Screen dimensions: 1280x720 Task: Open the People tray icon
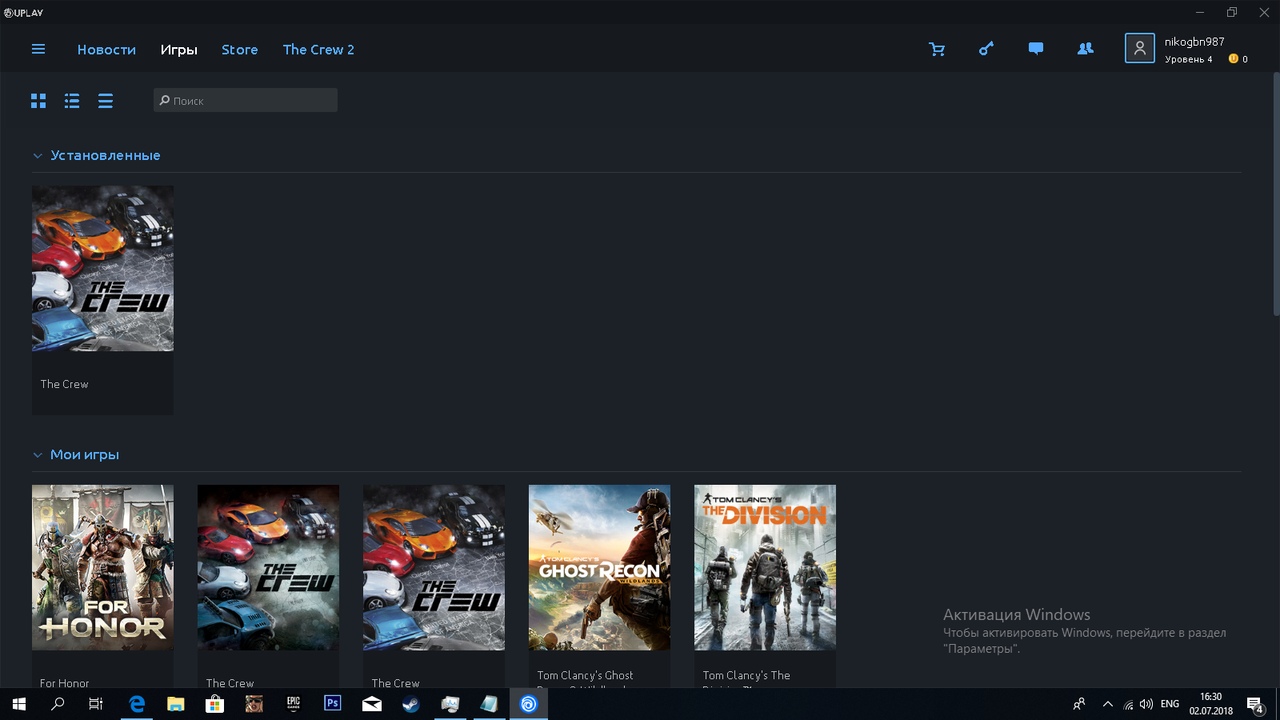click(x=1079, y=704)
